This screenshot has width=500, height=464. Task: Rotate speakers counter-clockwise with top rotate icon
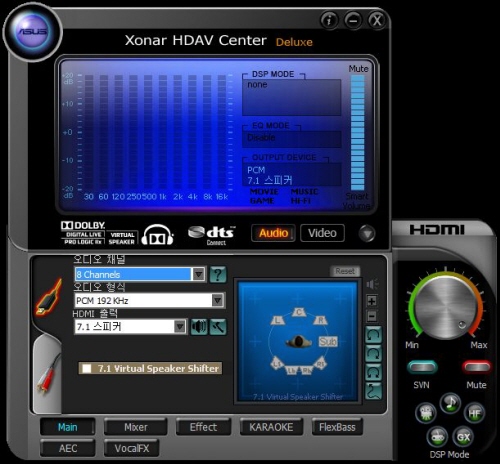[374, 335]
